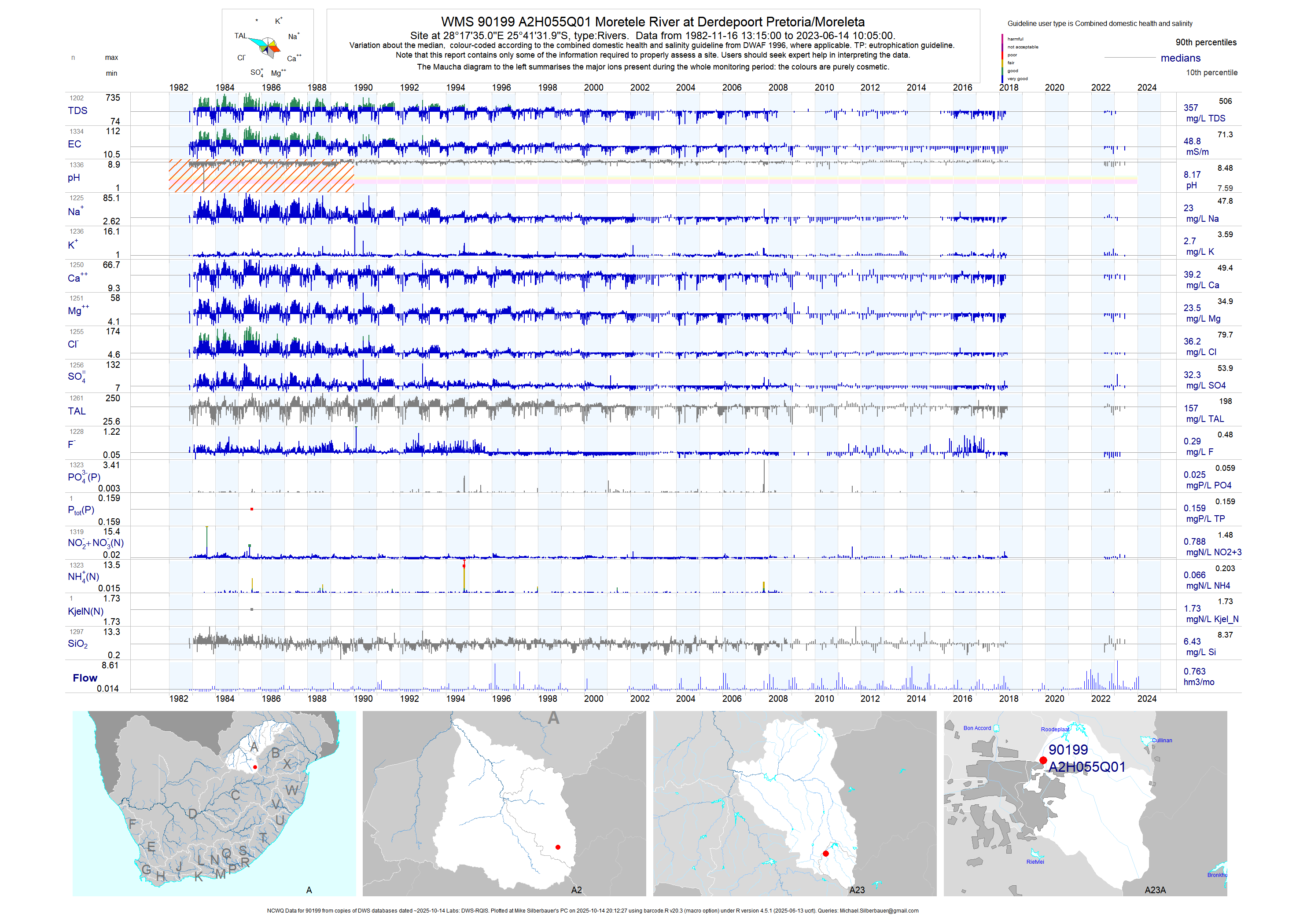Viewport: 1307px width, 924px height.
Task: Click the 'medians' legend label
Action: pyautogui.click(x=1180, y=58)
